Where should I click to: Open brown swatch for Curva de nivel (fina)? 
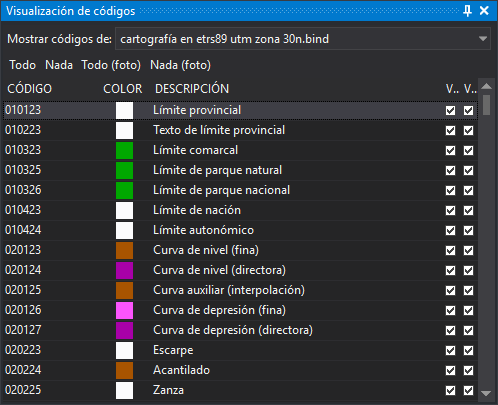(x=124, y=250)
